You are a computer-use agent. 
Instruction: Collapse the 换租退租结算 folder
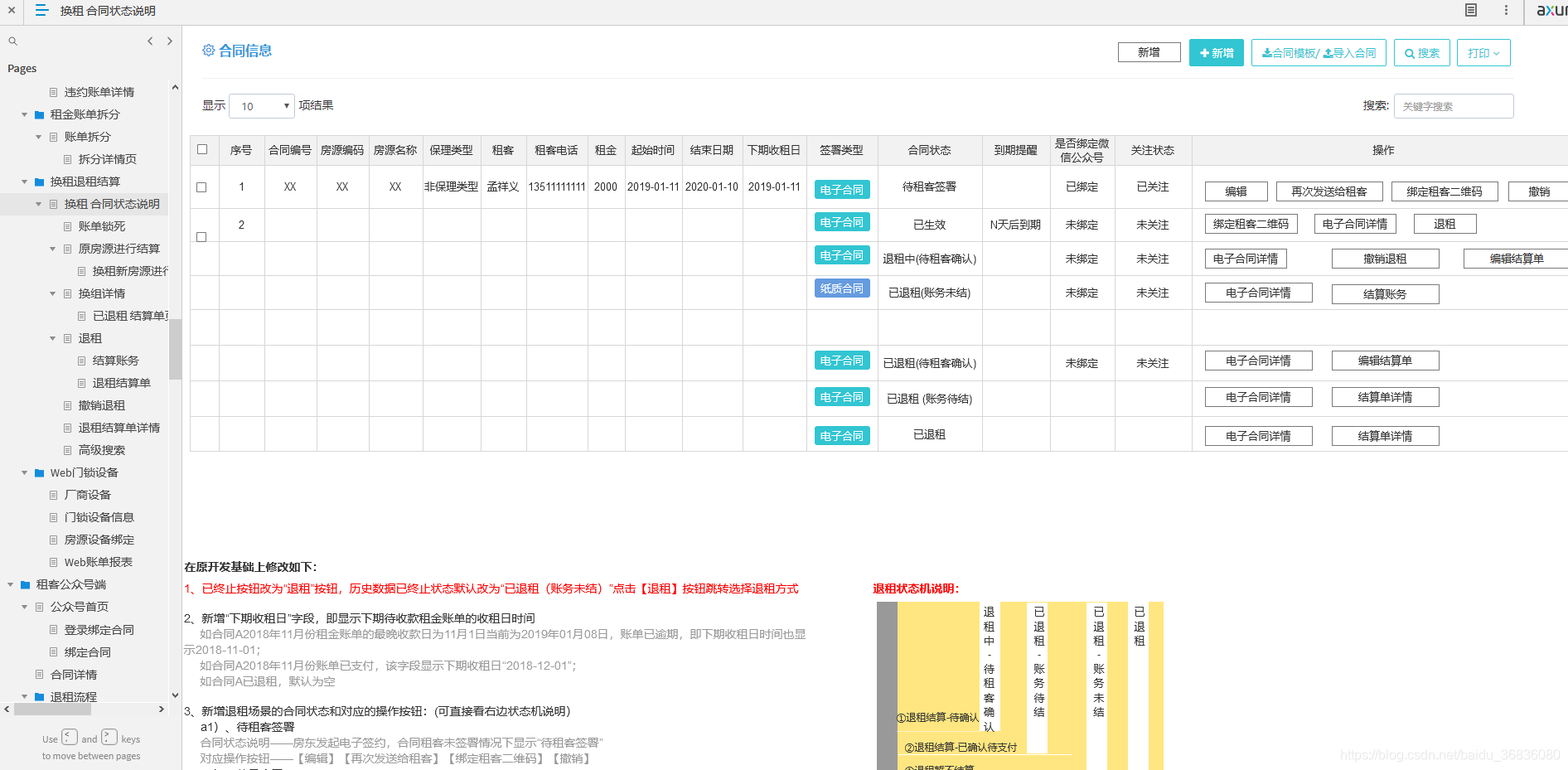pyautogui.click(x=25, y=182)
